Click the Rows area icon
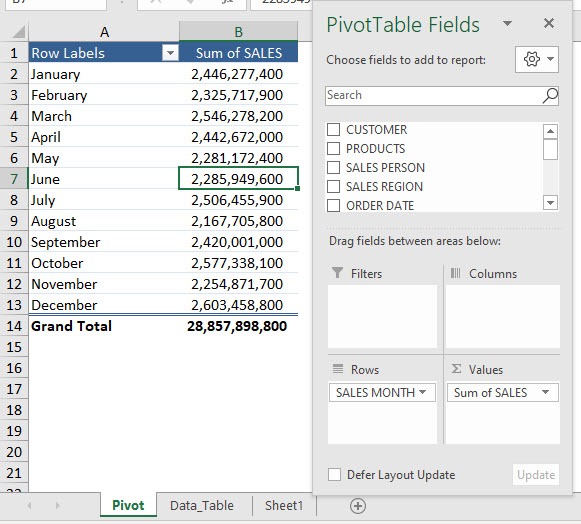Image resolution: width=581 pixels, height=524 pixels. 338,369
